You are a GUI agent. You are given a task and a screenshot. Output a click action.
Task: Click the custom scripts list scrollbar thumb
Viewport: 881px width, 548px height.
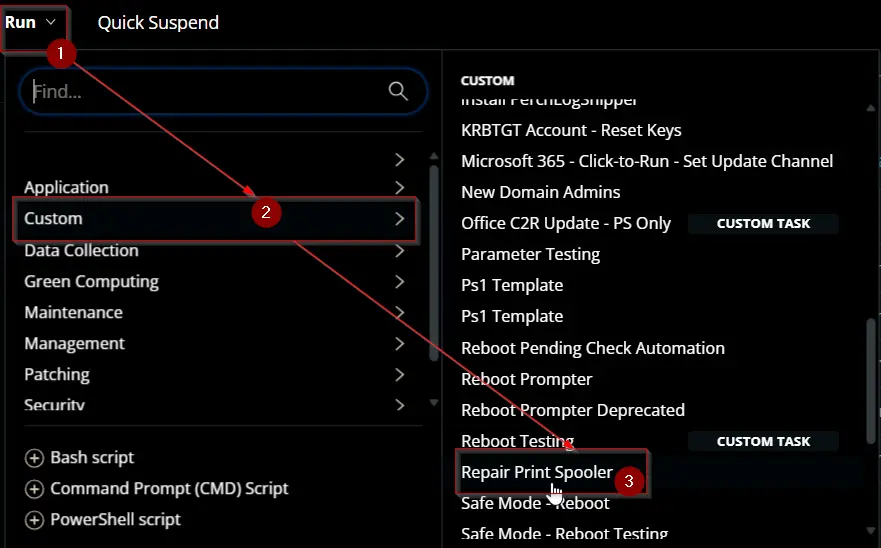(x=871, y=381)
